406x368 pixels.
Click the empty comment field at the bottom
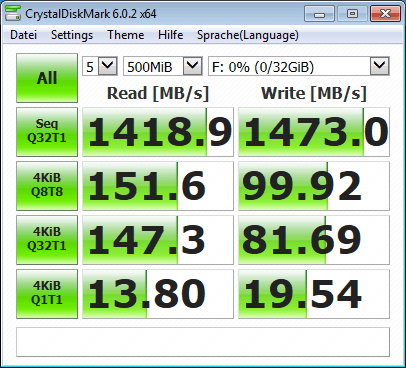pos(203,342)
